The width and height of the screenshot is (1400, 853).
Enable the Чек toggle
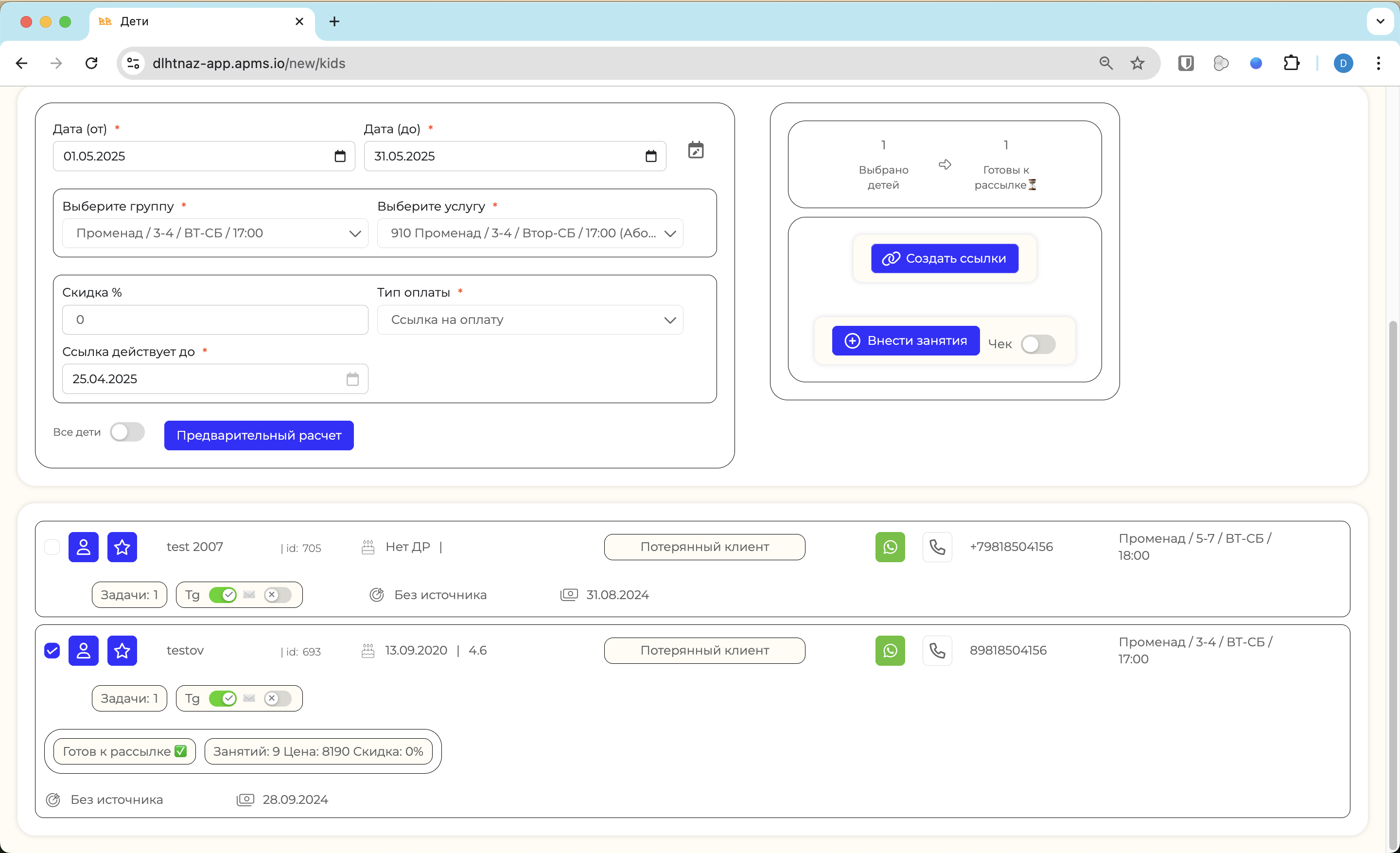click(1038, 344)
